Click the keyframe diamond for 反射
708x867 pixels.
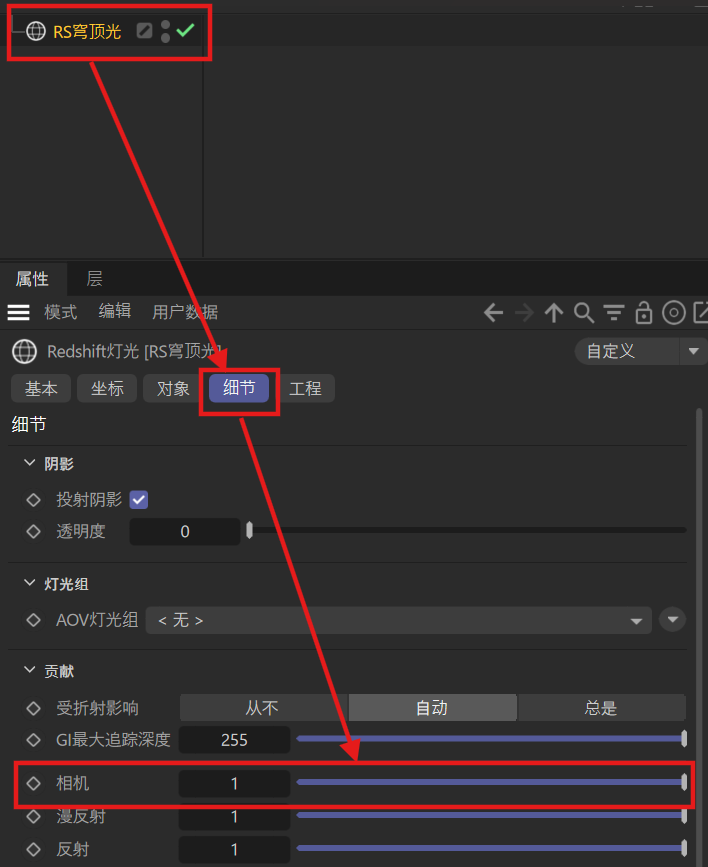click(x=33, y=849)
